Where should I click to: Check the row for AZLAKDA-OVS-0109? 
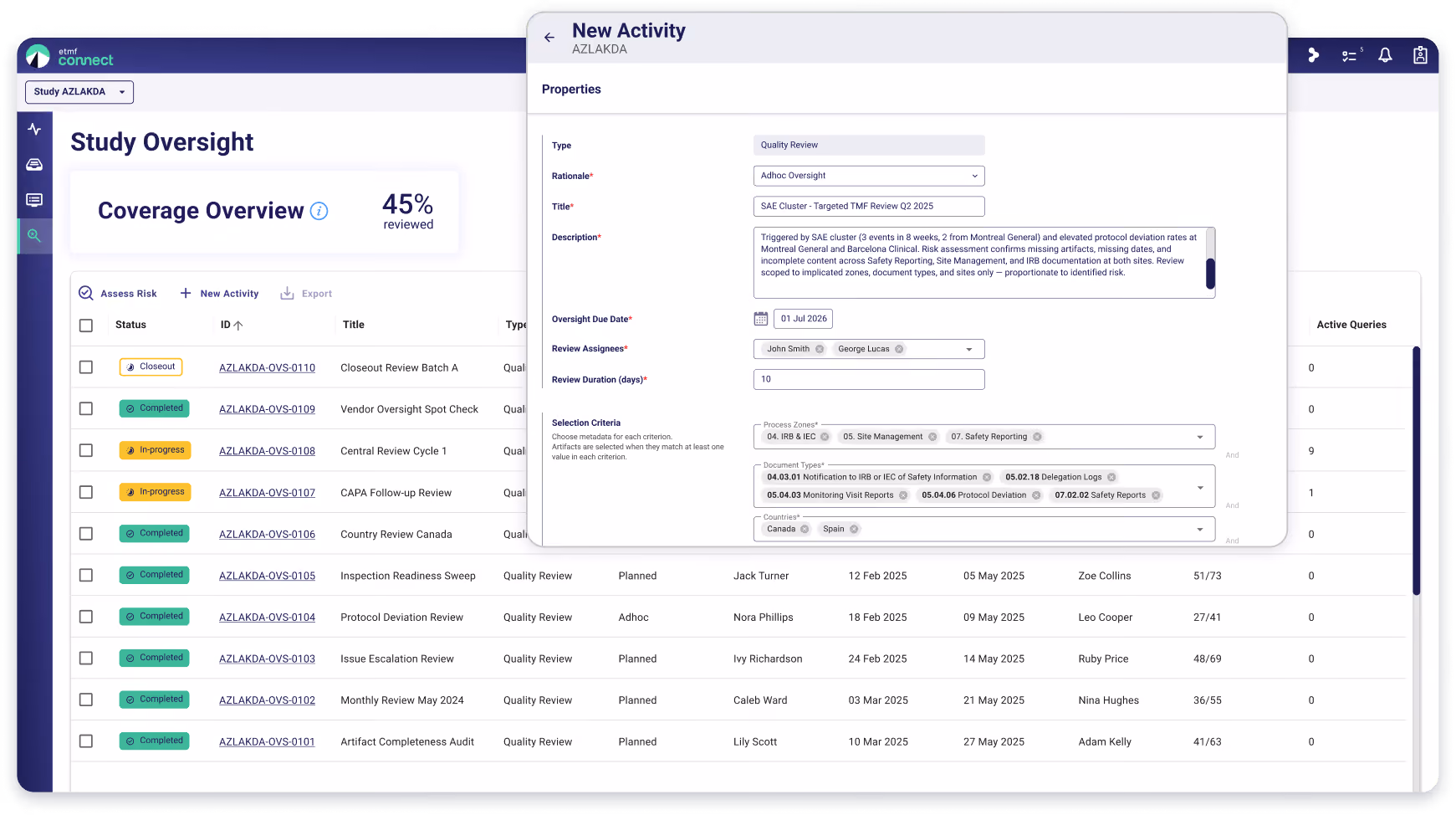tap(86, 408)
